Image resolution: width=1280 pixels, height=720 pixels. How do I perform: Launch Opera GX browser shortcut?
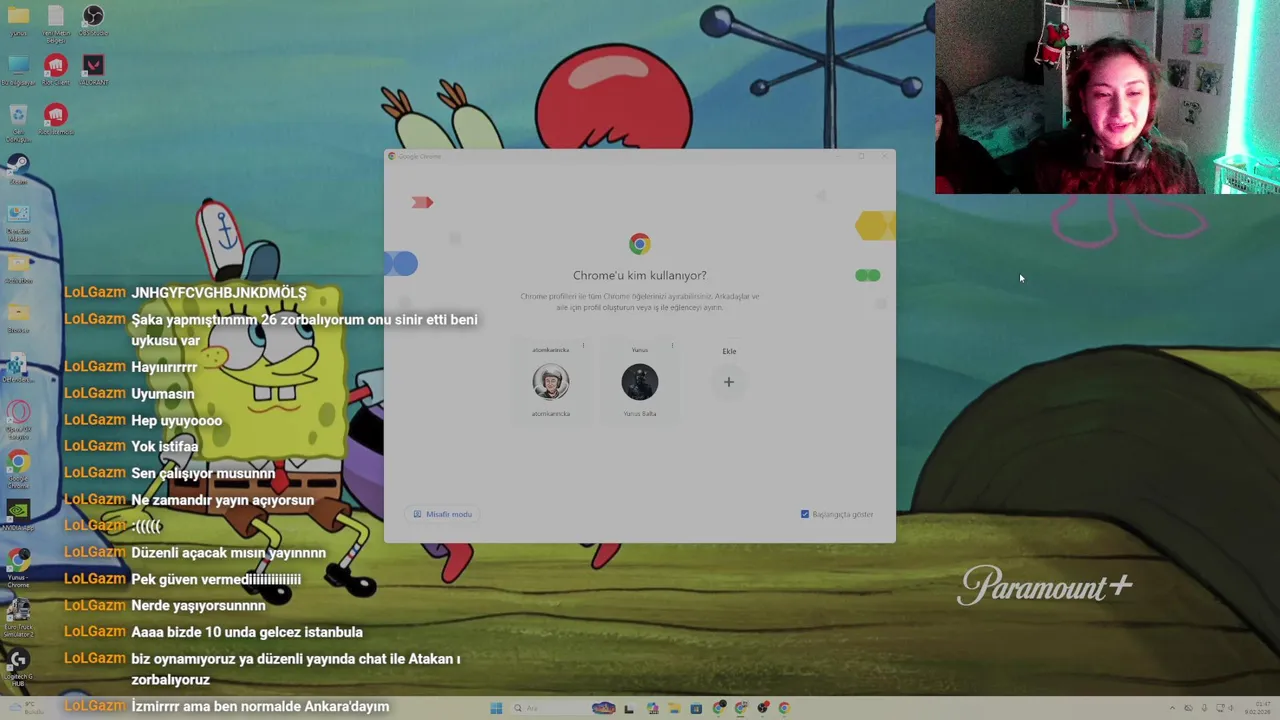pyautogui.click(x=18, y=419)
